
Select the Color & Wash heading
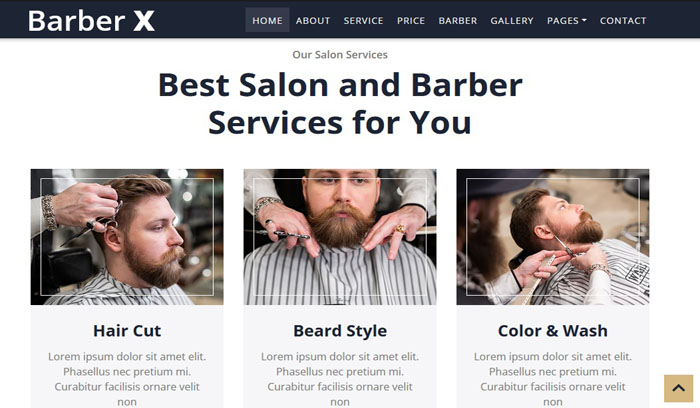[x=553, y=331]
